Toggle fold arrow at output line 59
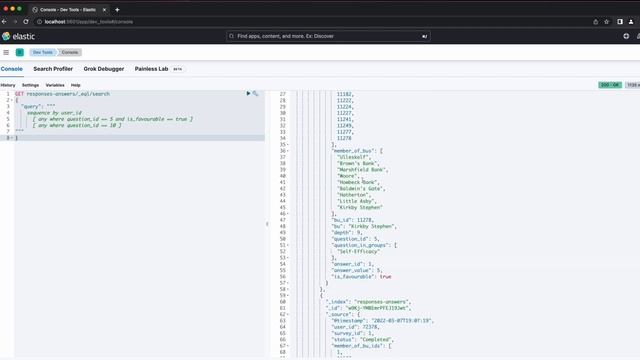 [288, 295]
